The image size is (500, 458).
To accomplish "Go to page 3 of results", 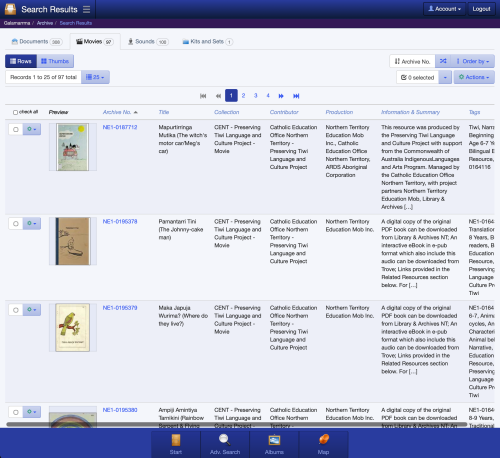I will point(256,96).
